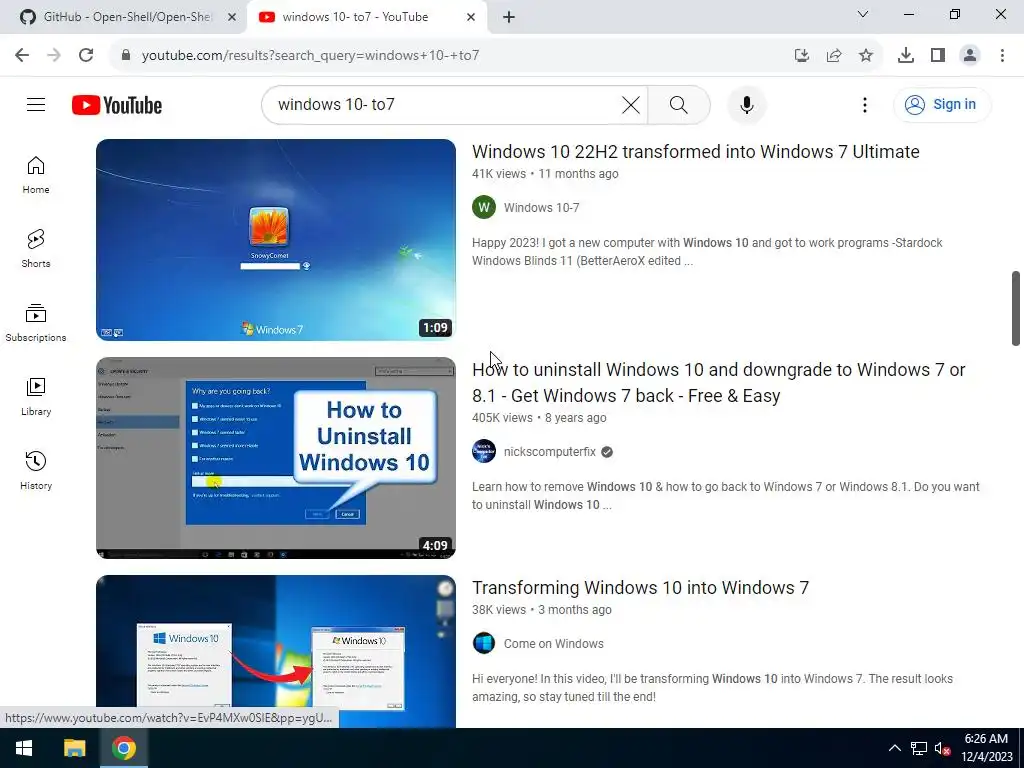Open the How to Uninstall Windows 10 thumbnail
The width and height of the screenshot is (1024, 768).
[x=276, y=458]
